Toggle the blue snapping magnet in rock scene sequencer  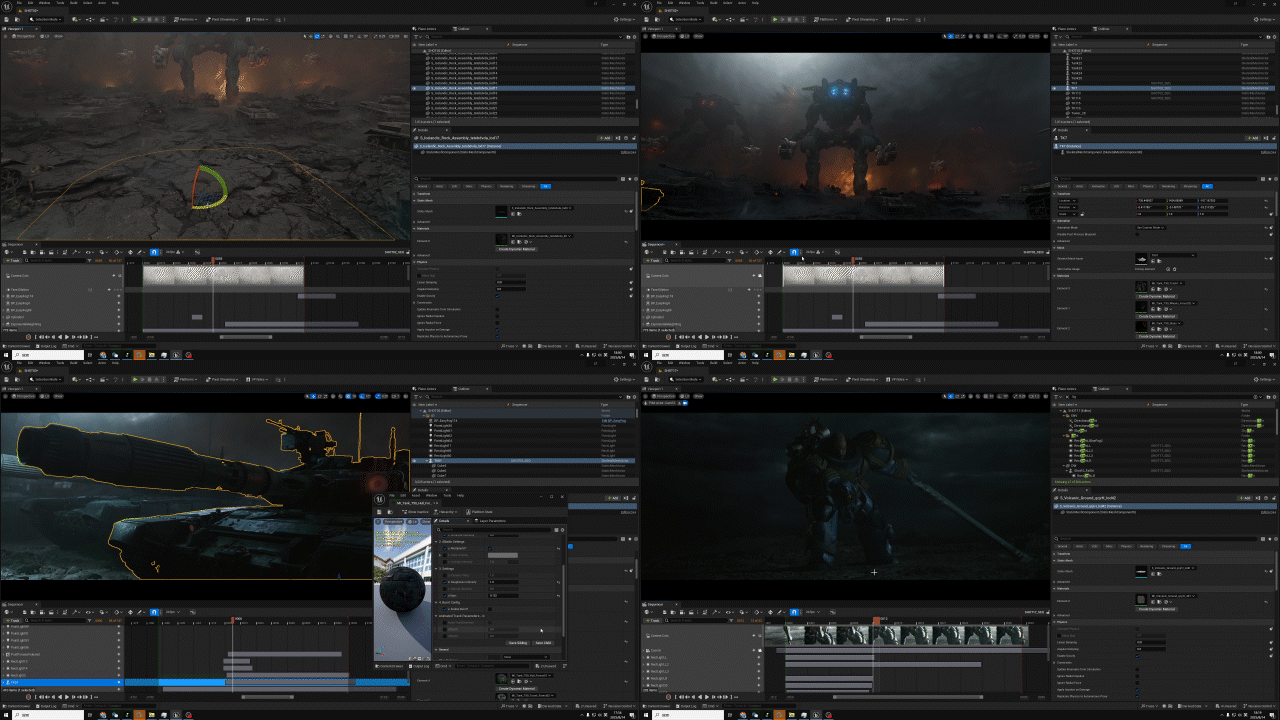tap(153, 252)
